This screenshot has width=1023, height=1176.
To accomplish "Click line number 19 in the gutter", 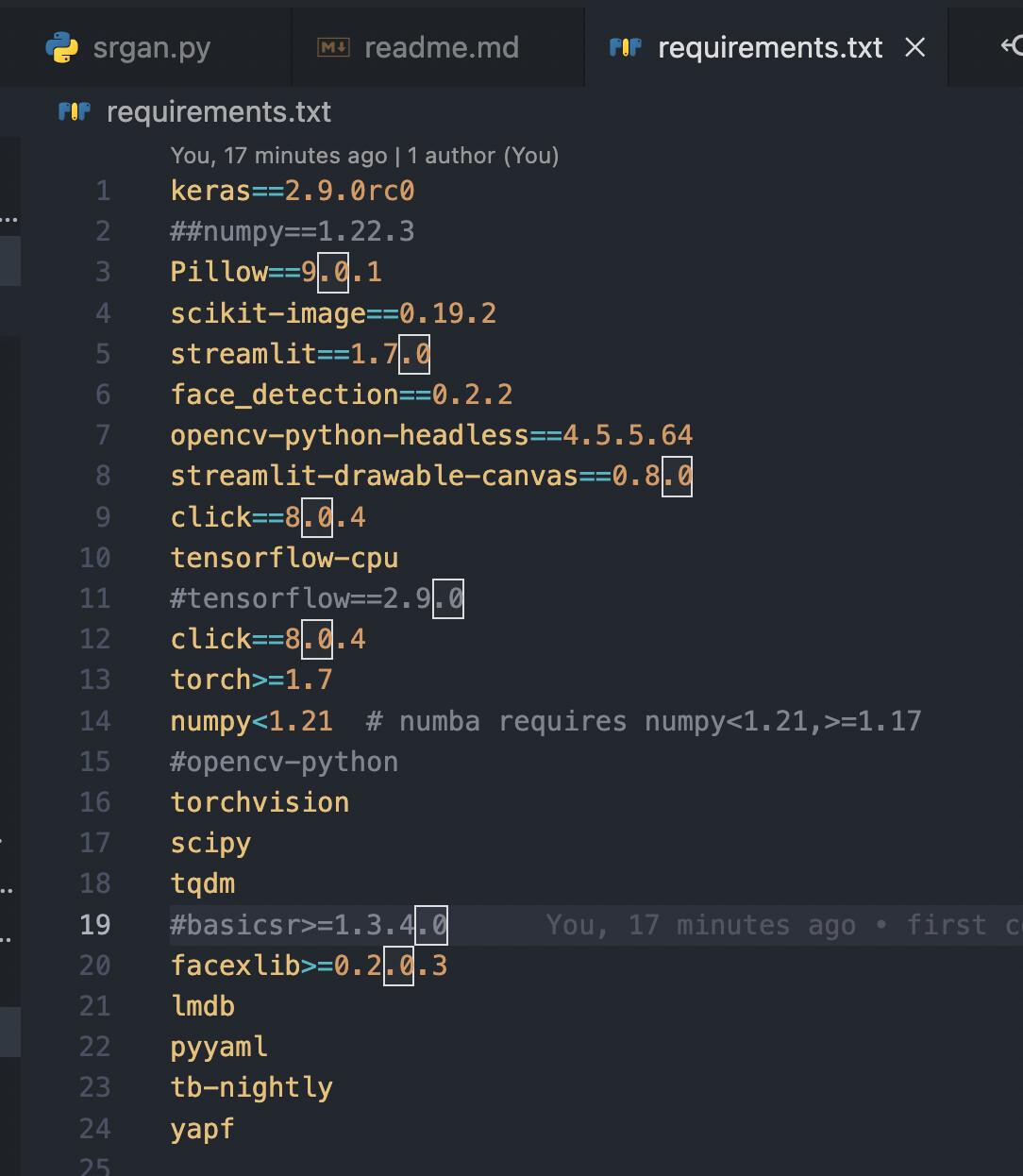I will pyautogui.click(x=95, y=924).
